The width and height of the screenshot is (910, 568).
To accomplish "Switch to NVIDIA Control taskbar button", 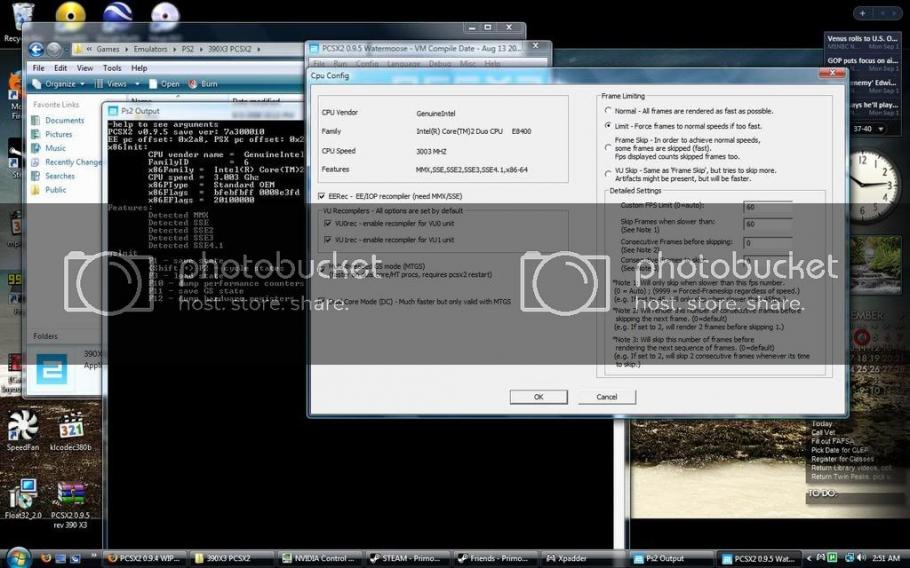I will [x=319, y=559].
